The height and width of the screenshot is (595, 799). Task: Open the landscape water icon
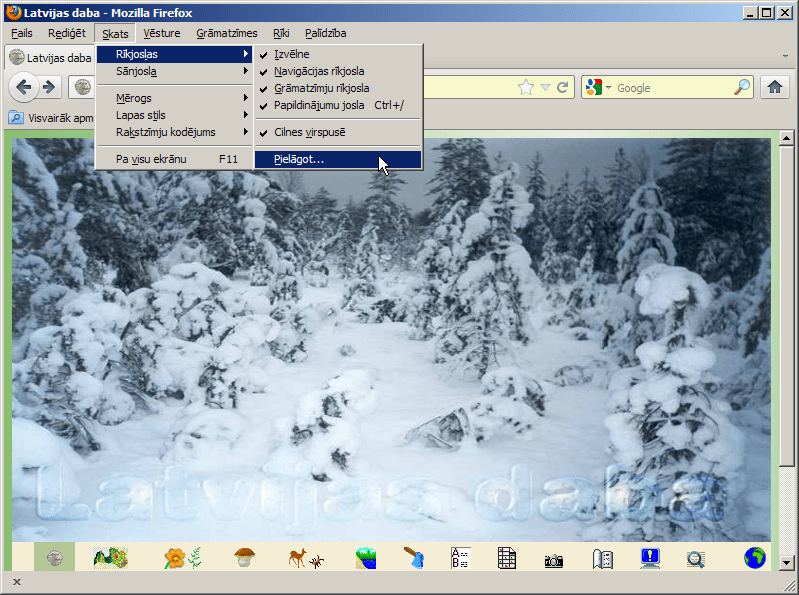366,558
